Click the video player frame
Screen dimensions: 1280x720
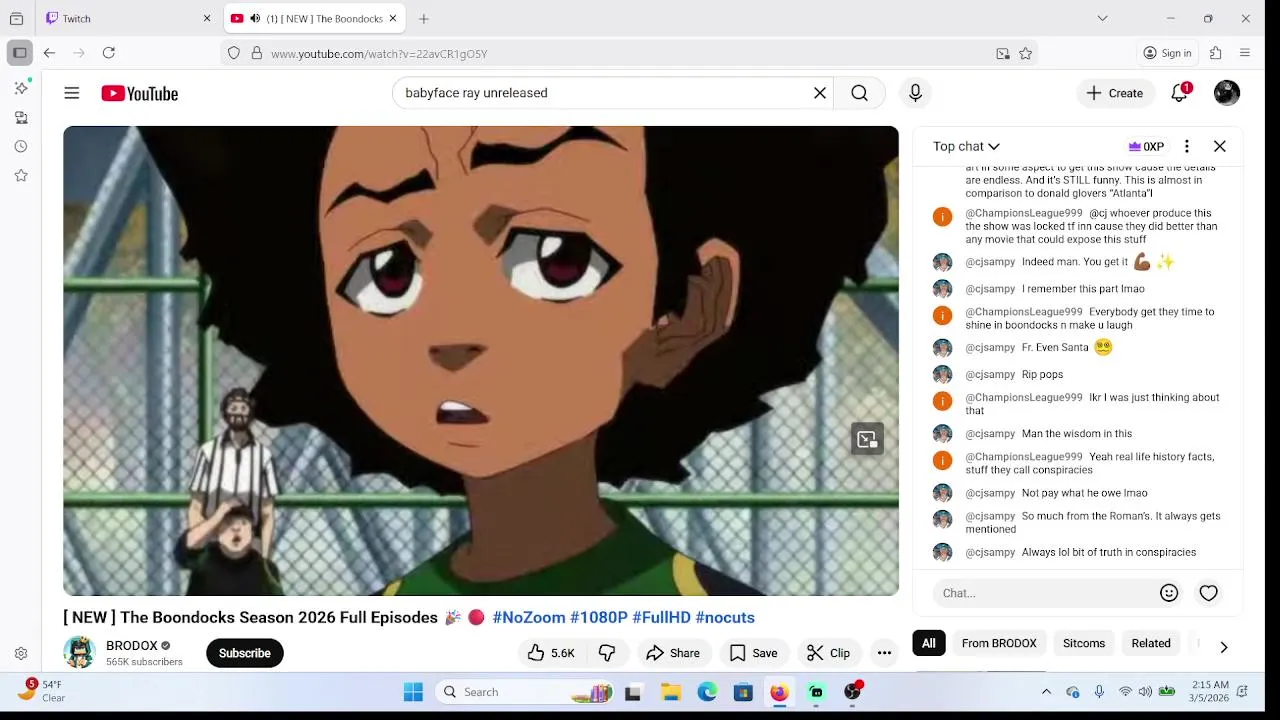pos(481,361)
